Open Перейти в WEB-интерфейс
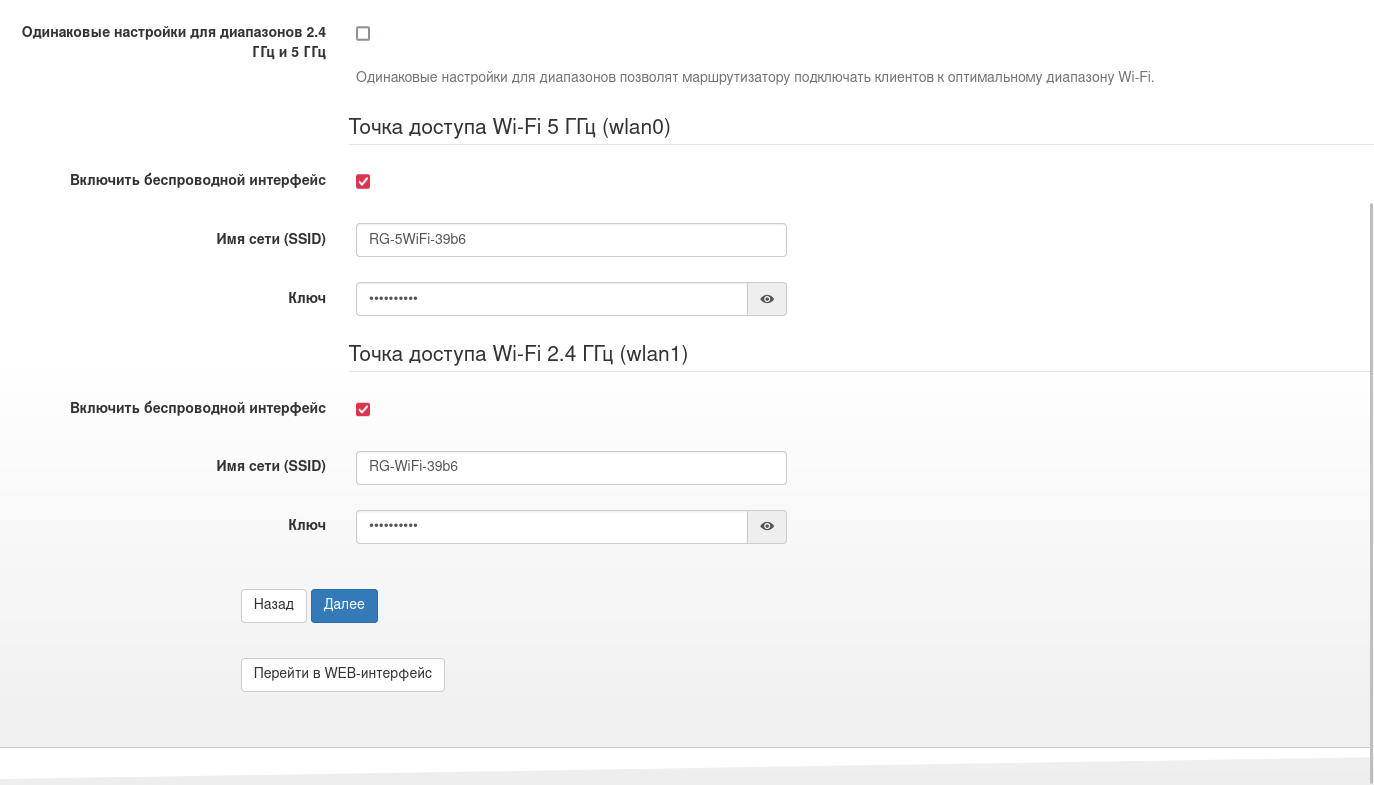 coord(342,675)
